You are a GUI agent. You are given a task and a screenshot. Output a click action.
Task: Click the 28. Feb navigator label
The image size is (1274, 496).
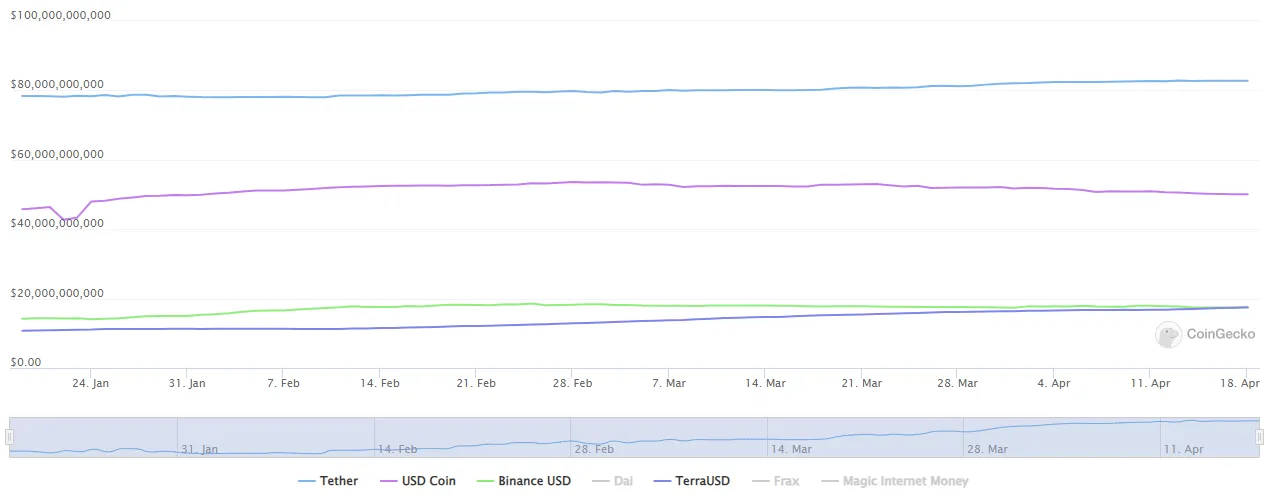click(596, 450)
